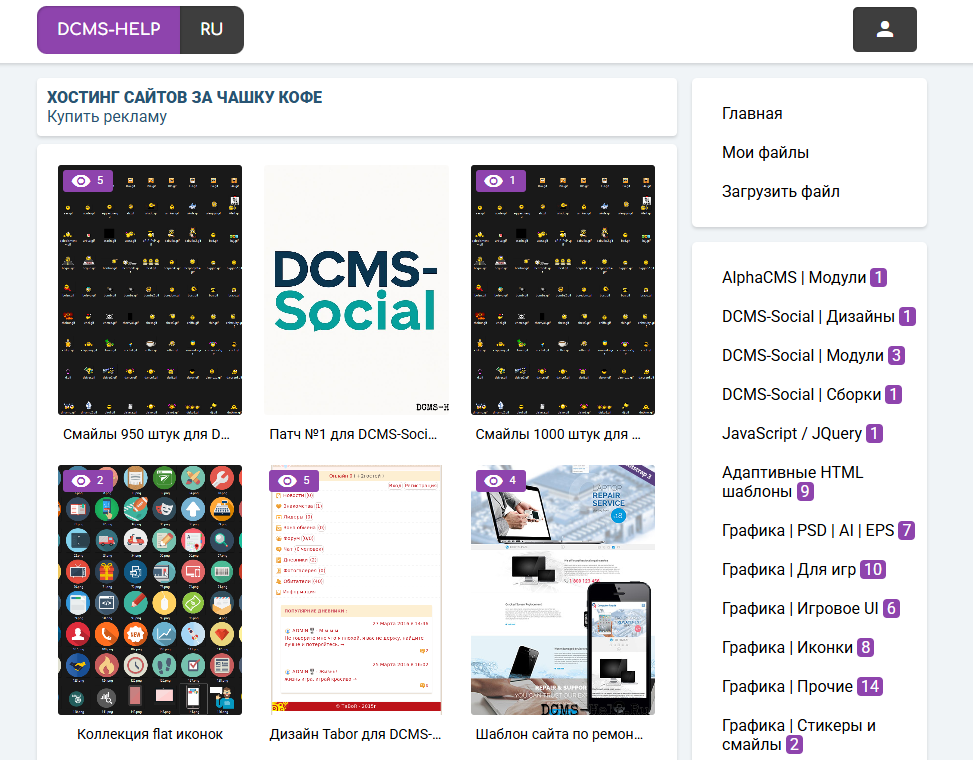Go to Главная in the side menu
This screenshot has width=973, height=760.
pyautogui.click(x=752, y=114)
